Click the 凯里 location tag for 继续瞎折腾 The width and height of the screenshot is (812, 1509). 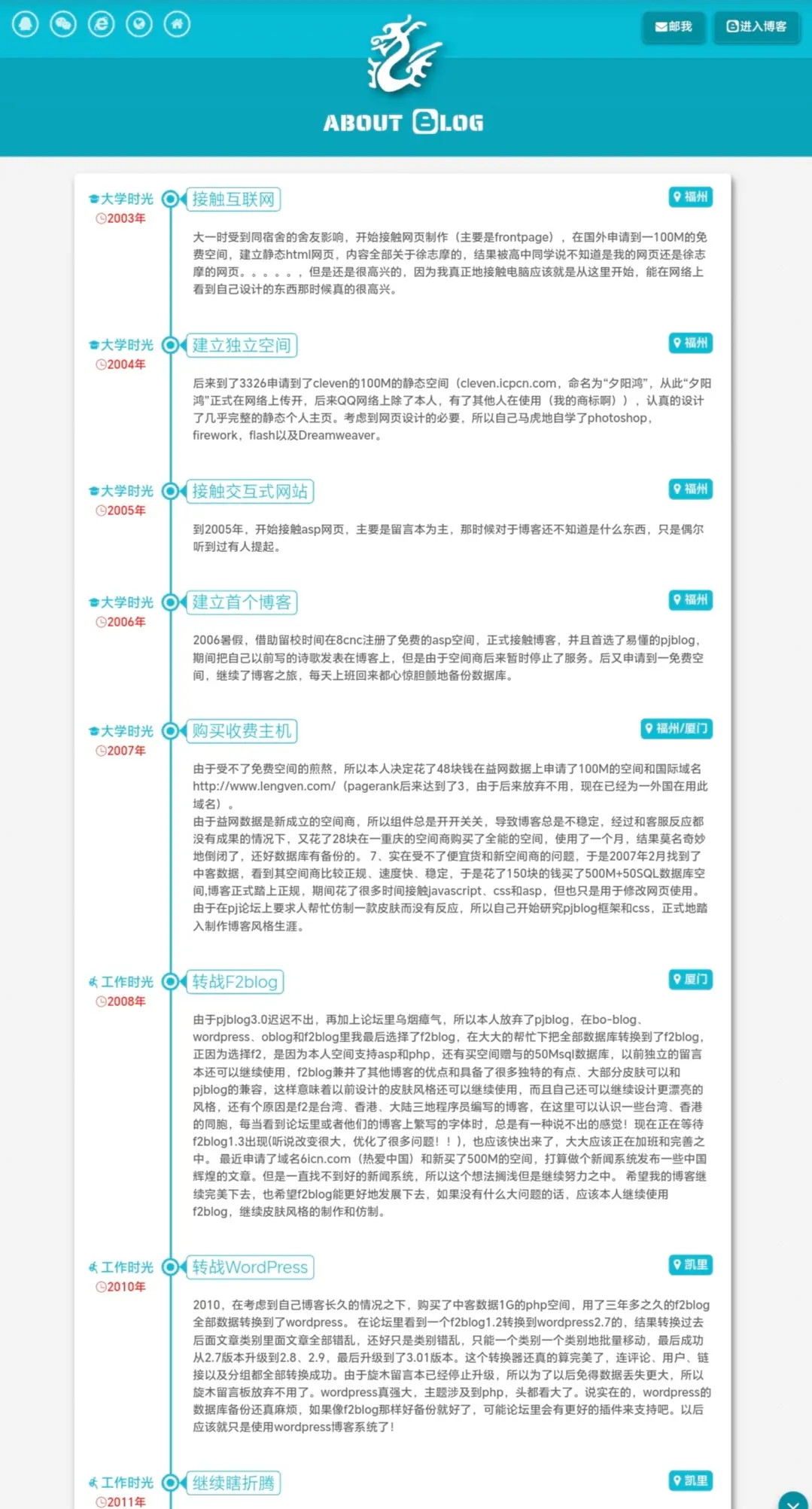pos(691,1481)
